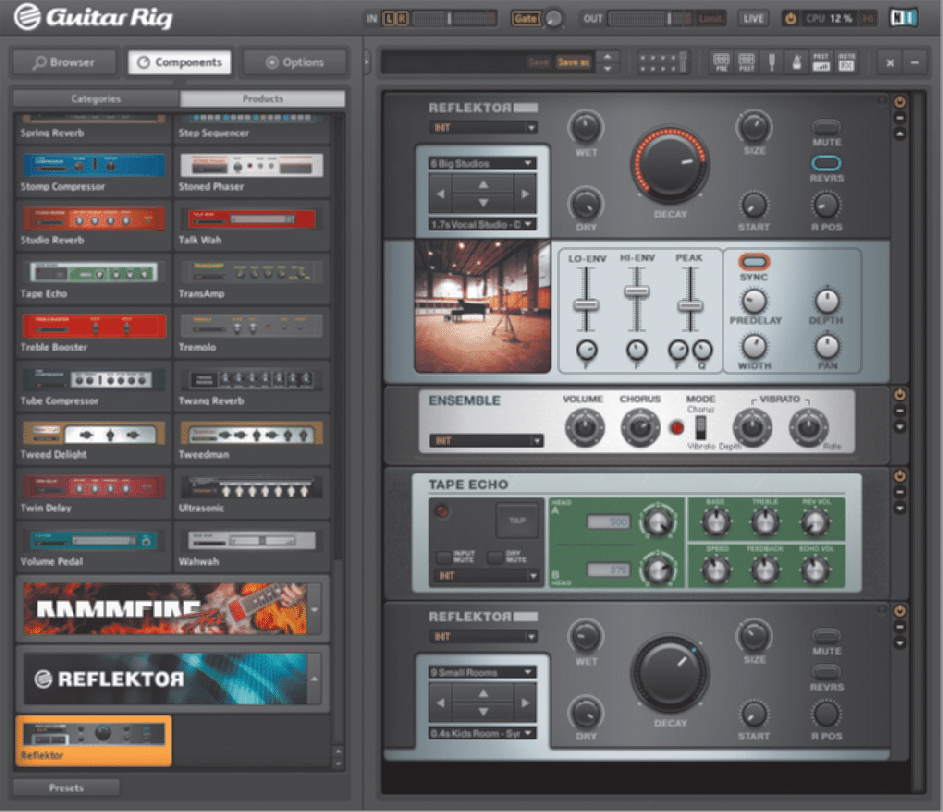Screen dimensions: 943x812
Task: Add the Tweed Delight amp component
Action: point(93,439)
